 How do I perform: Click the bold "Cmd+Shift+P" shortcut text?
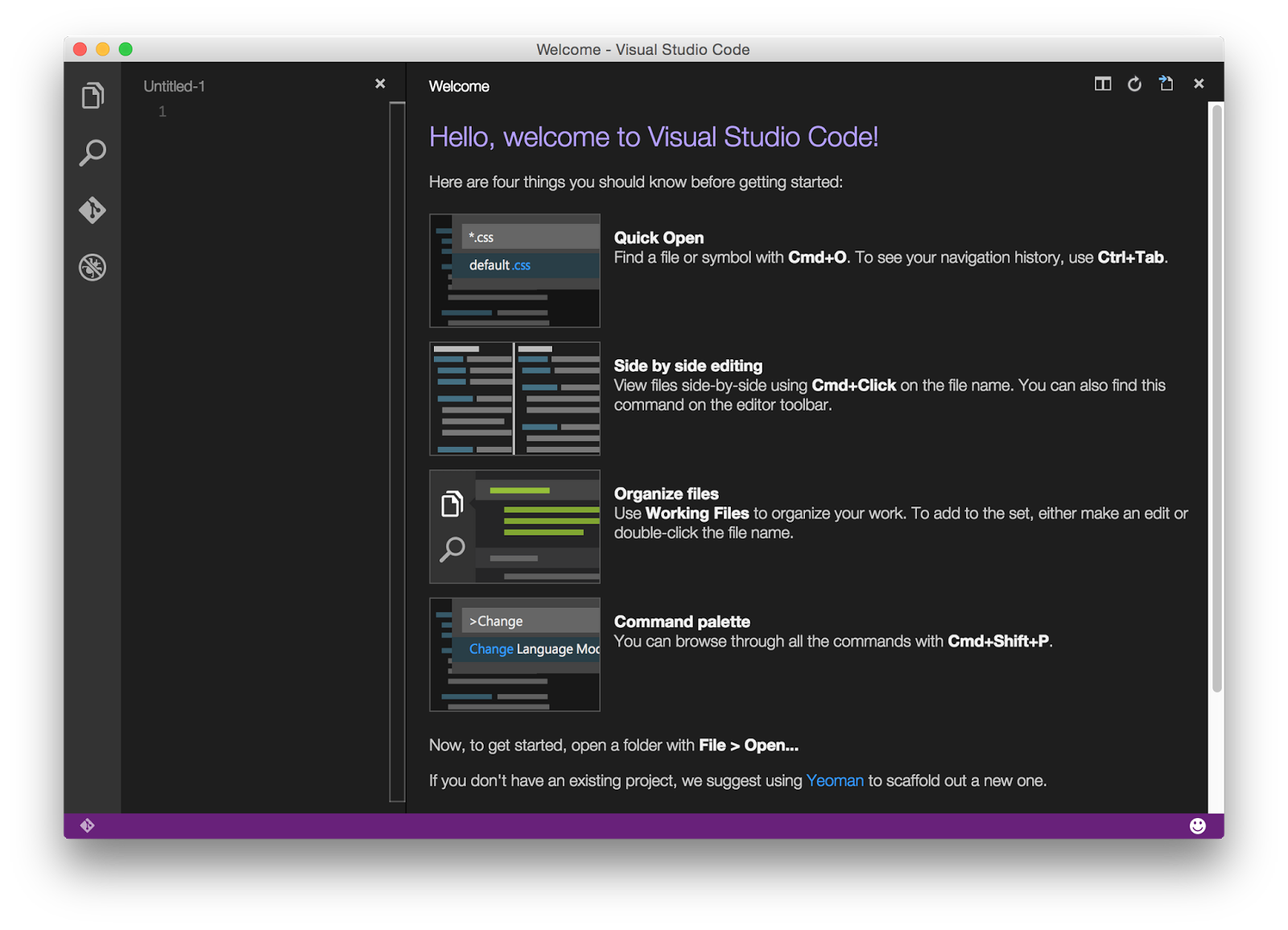(x=998, y=641)
